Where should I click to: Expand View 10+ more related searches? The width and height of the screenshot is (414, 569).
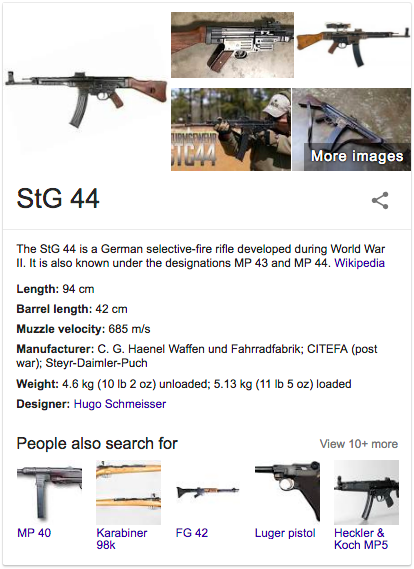[358, 444]
